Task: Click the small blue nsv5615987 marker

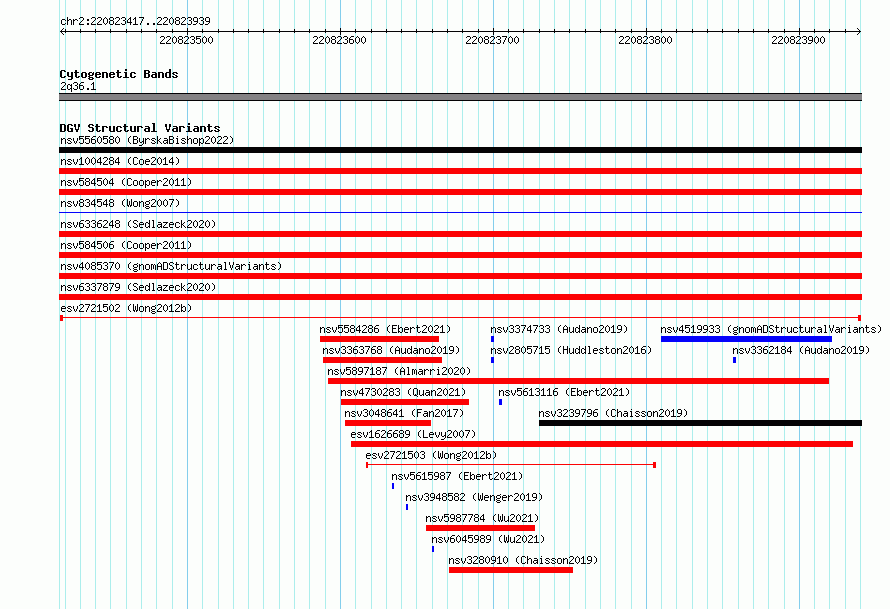Action: (393, 486)
